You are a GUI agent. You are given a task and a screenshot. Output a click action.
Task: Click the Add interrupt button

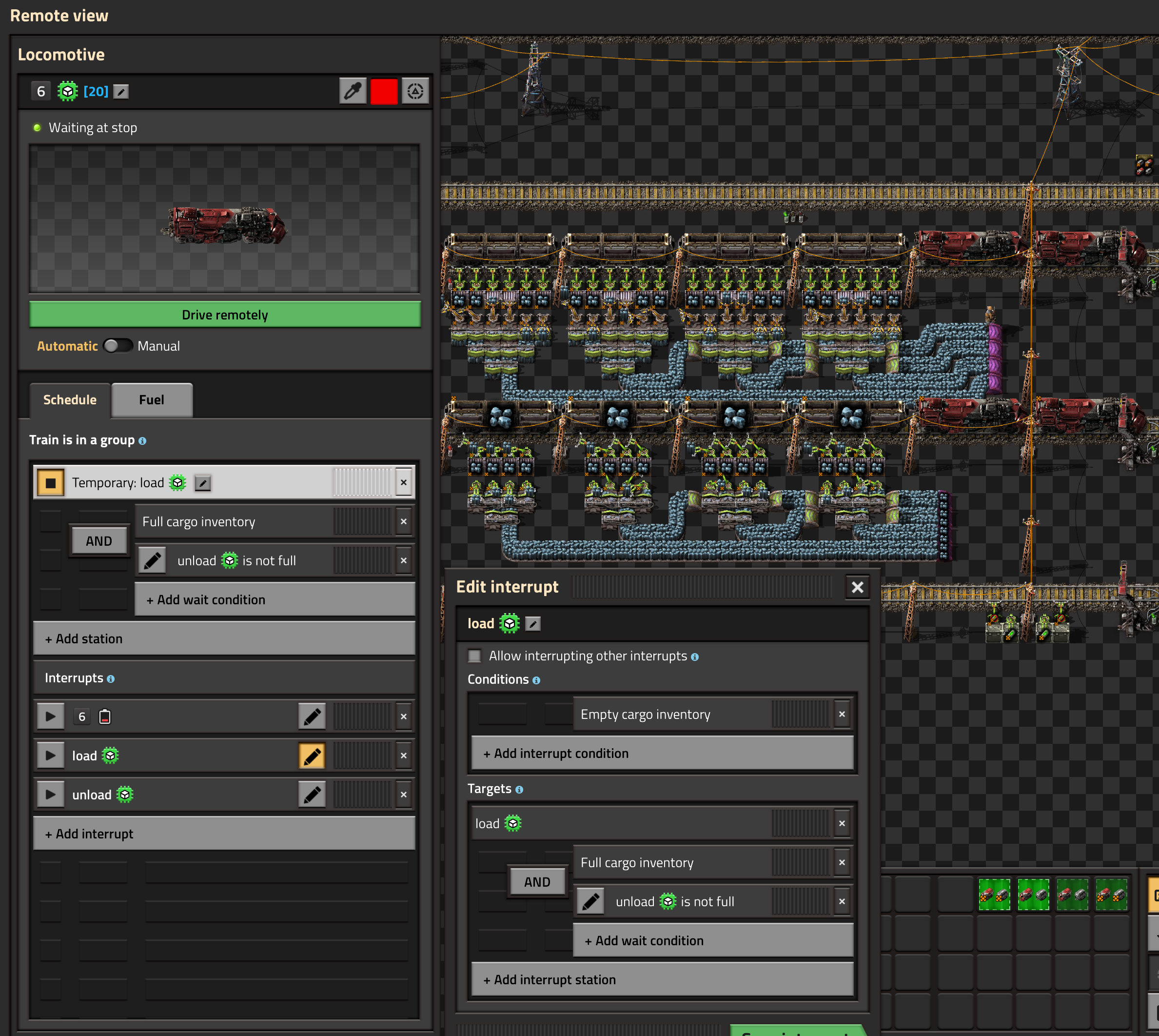click(x=224, y=834)
